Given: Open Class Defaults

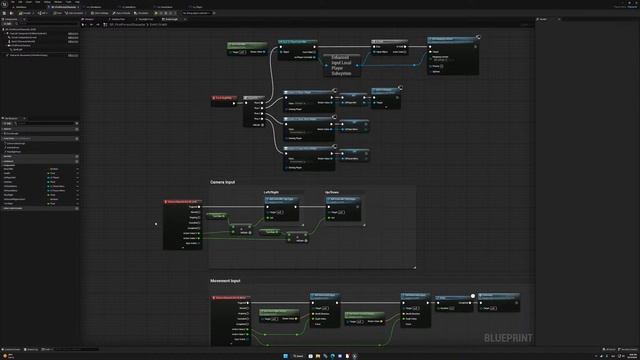Looking at the screenshot, I should (x=121, y=13).
